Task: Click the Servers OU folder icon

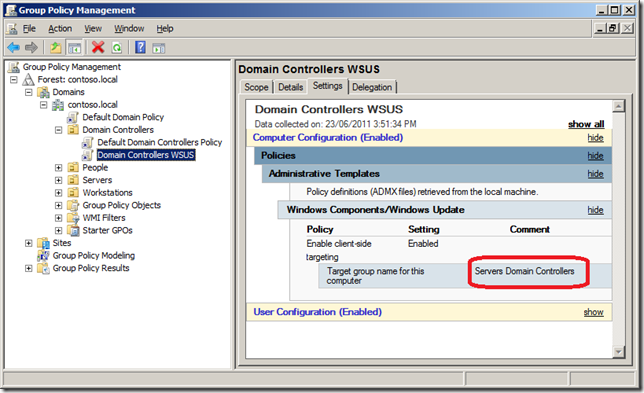Action: [x=73, y=180]
